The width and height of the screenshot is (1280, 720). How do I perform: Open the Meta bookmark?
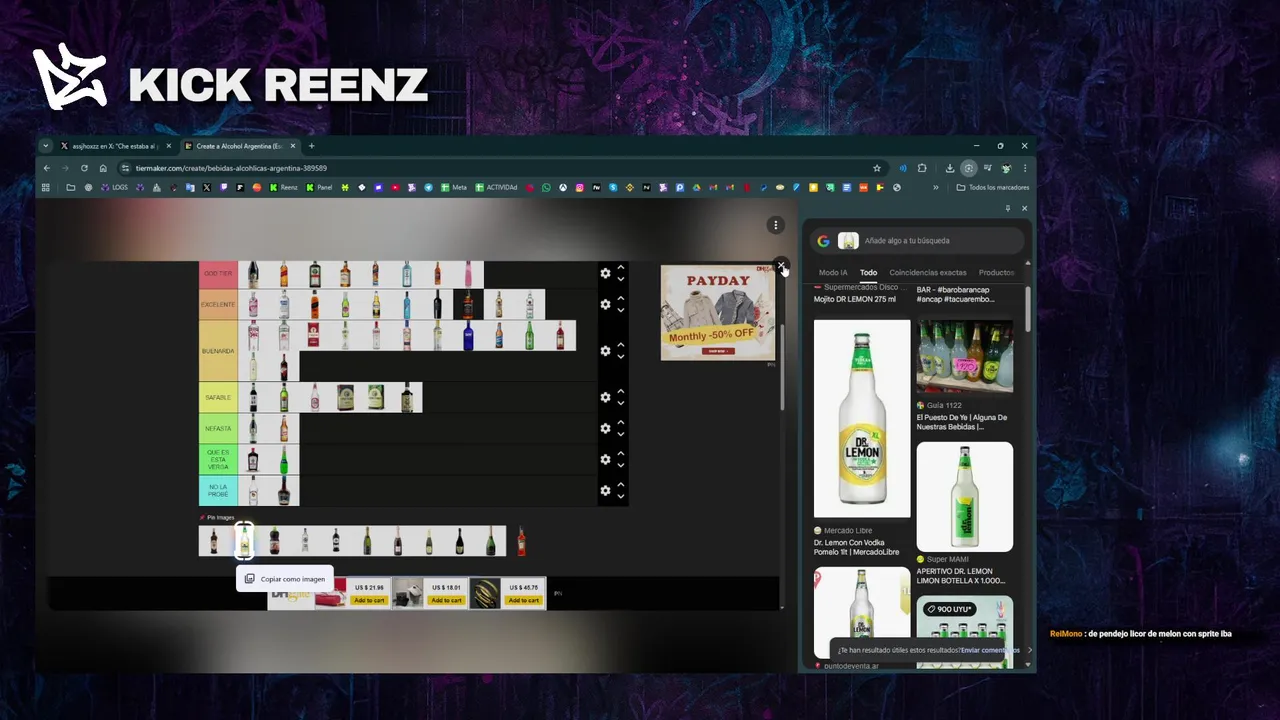pos(455,187)
